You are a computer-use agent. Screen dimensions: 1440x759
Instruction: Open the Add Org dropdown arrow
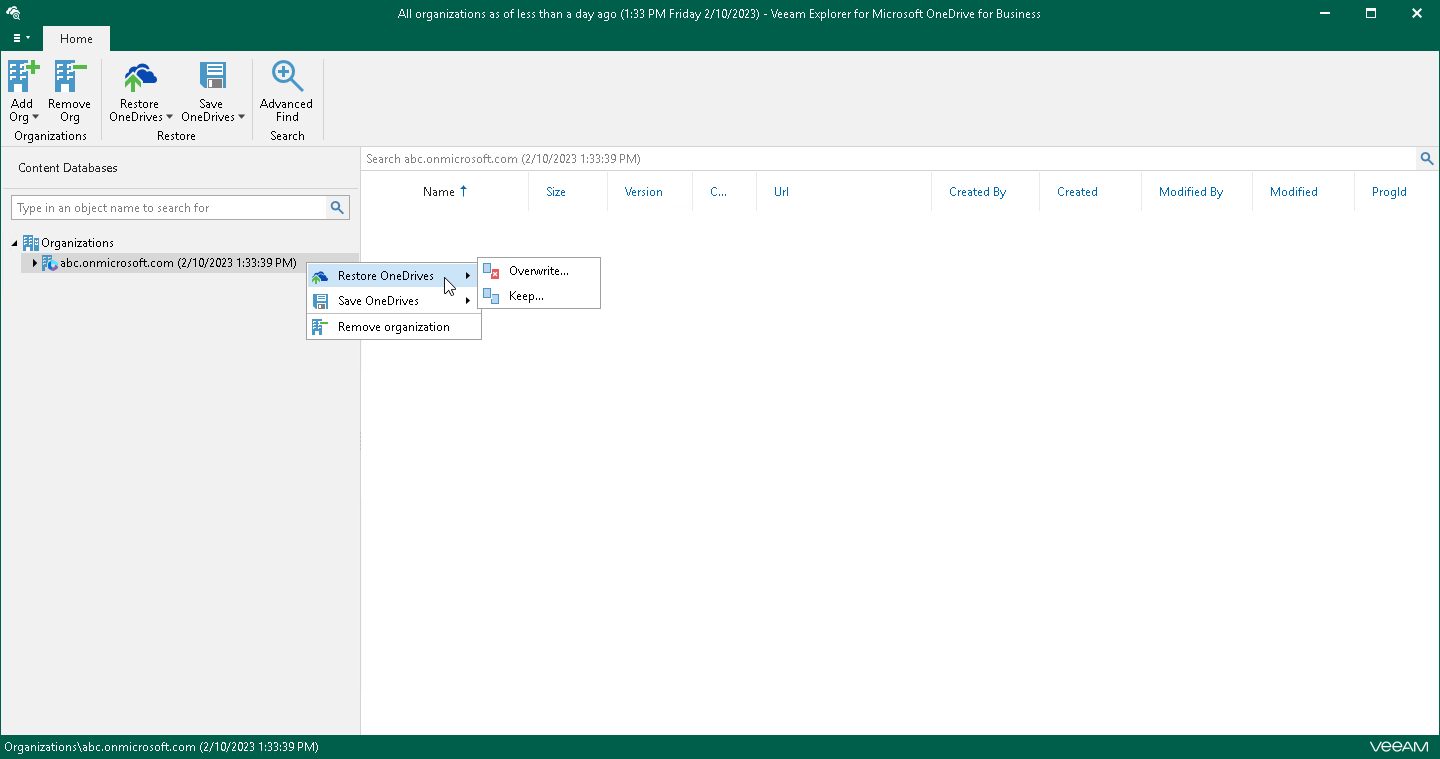coord(36,117)
